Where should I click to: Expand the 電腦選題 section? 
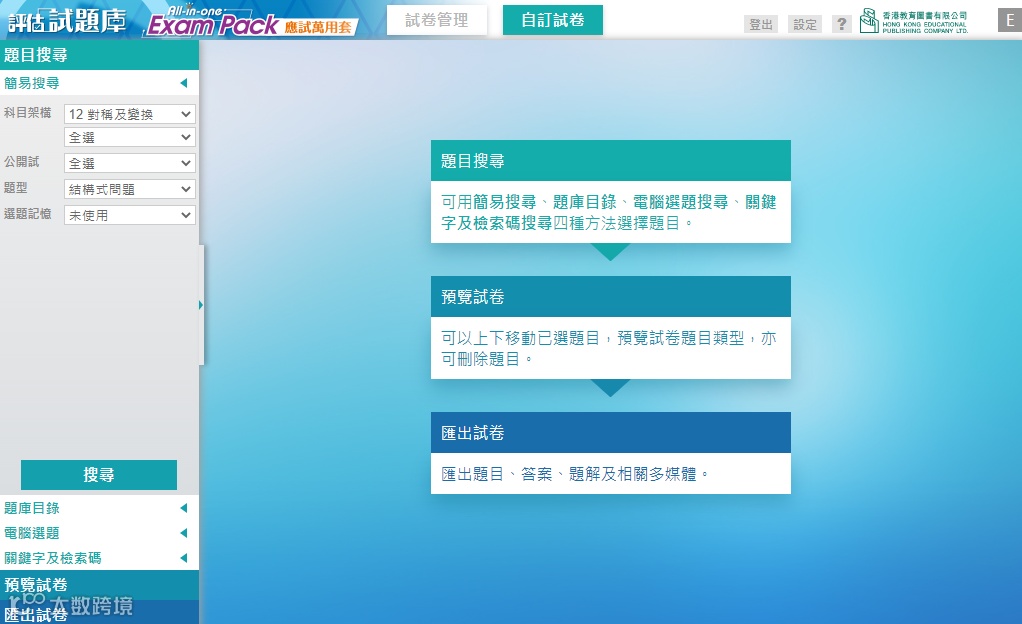99,533
